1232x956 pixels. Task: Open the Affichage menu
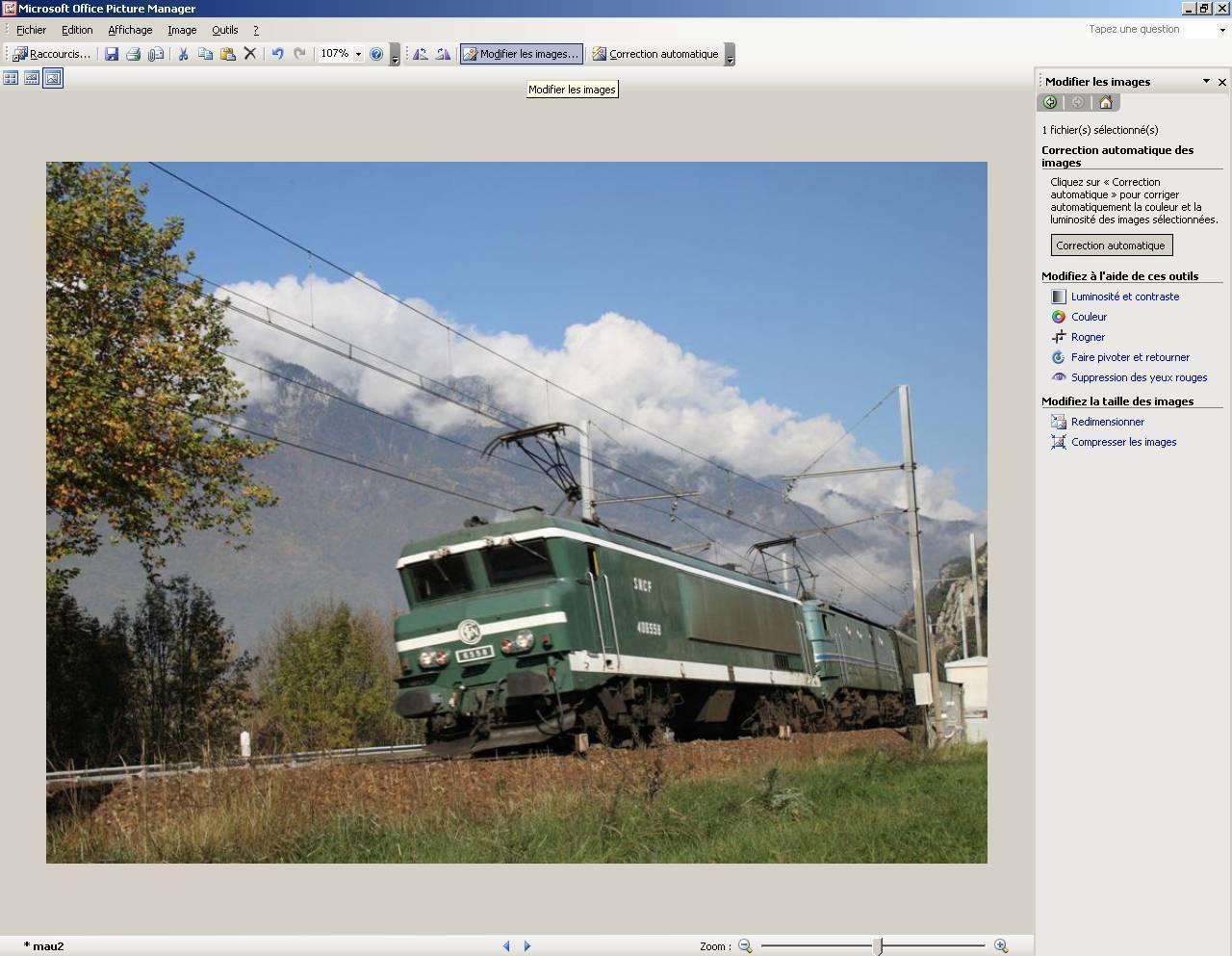point(130,30)
